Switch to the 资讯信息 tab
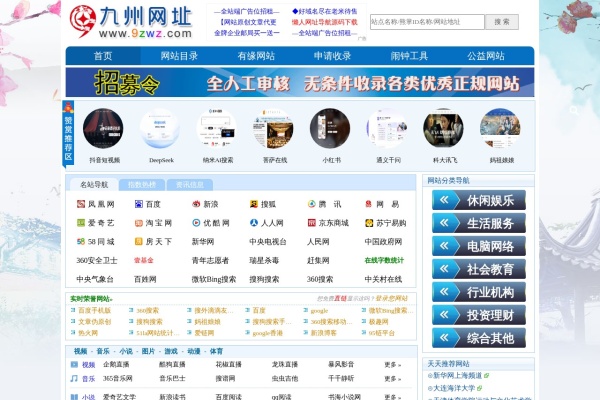 [x=190, y=184]
